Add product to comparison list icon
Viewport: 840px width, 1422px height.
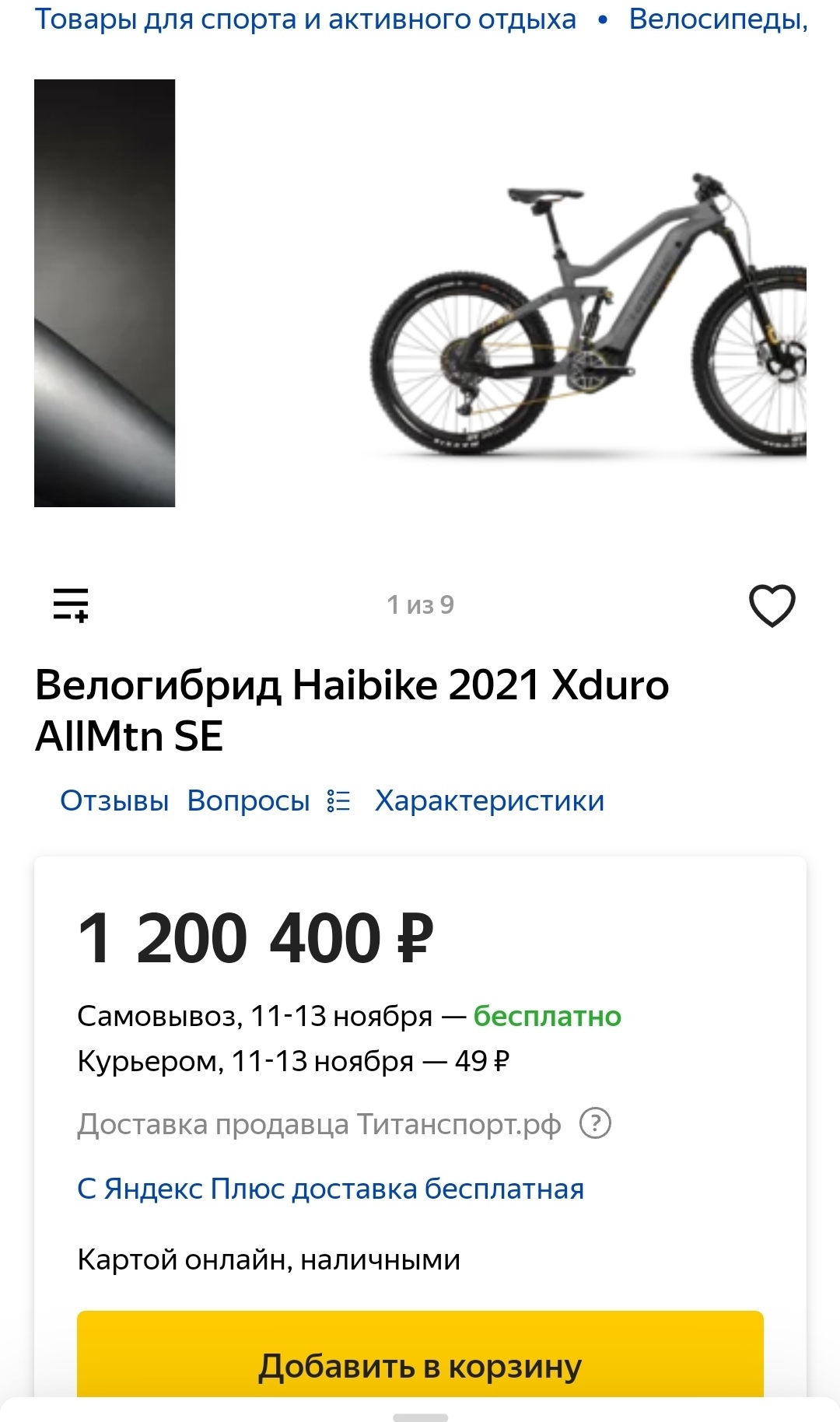tap(71, 604)
